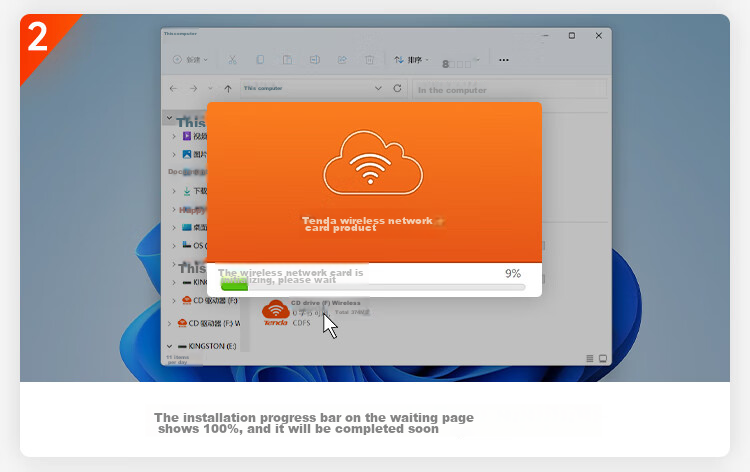Viewport: 750px width, 472px height.
Task: Click the cloud Wi-Fi logo in installer
Action: [x=373, y=163]
